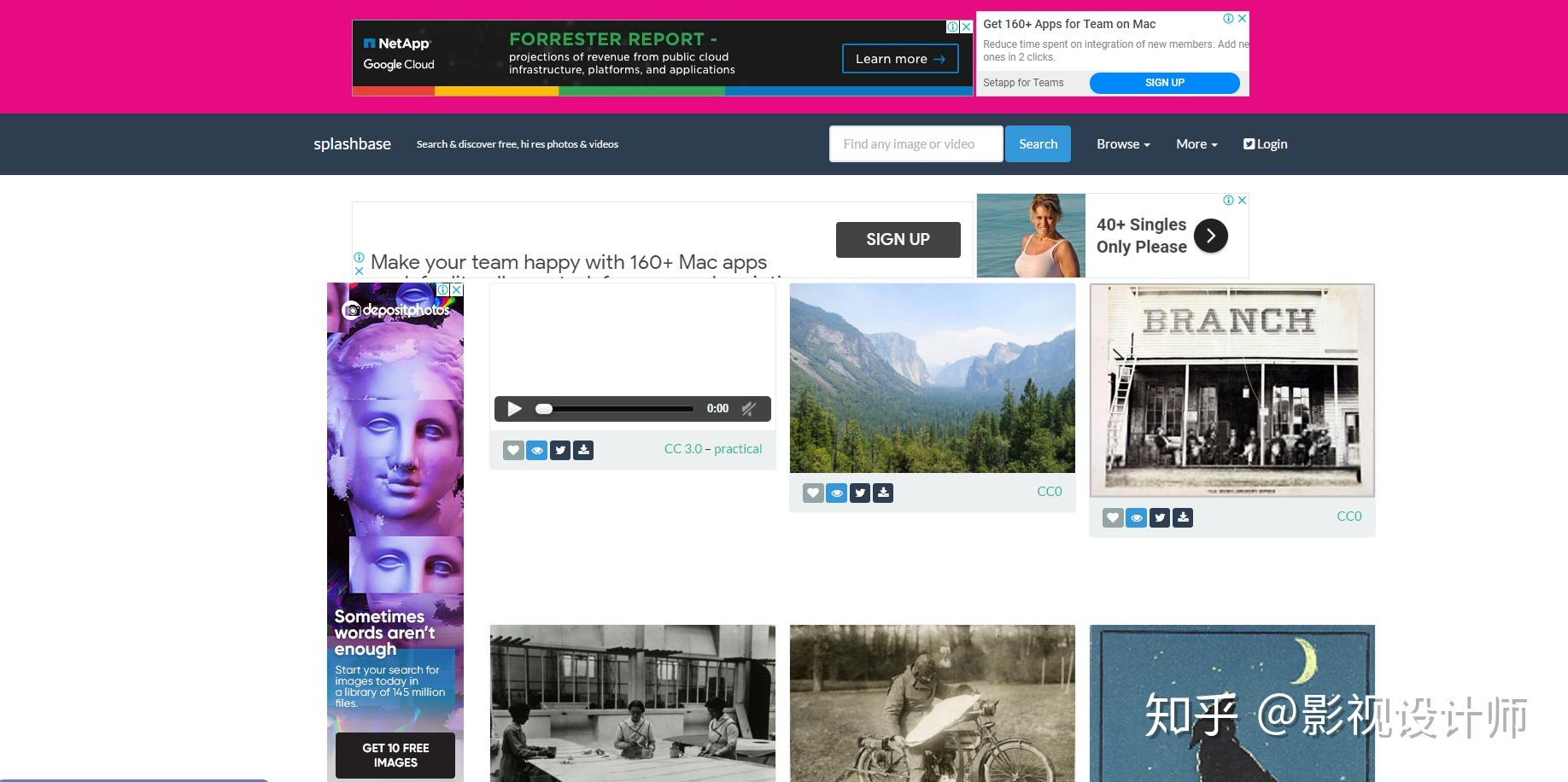Image resolution: width=1568 pixels, height=782 pixels.
Task: Open the women at worktable photo
Action: [x=633, y=703]
